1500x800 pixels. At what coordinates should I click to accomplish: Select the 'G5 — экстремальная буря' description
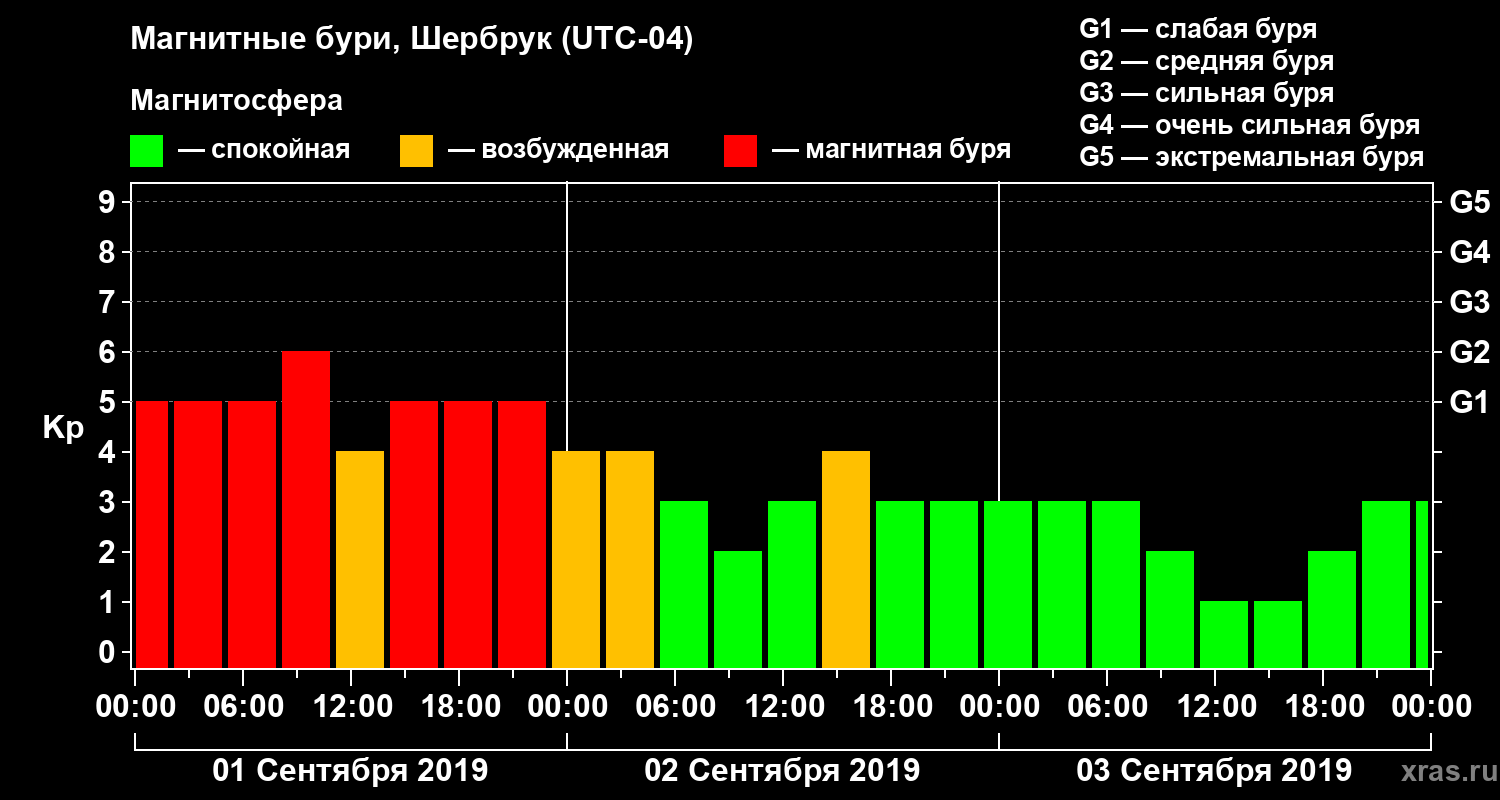click(x=1251, y=158)
